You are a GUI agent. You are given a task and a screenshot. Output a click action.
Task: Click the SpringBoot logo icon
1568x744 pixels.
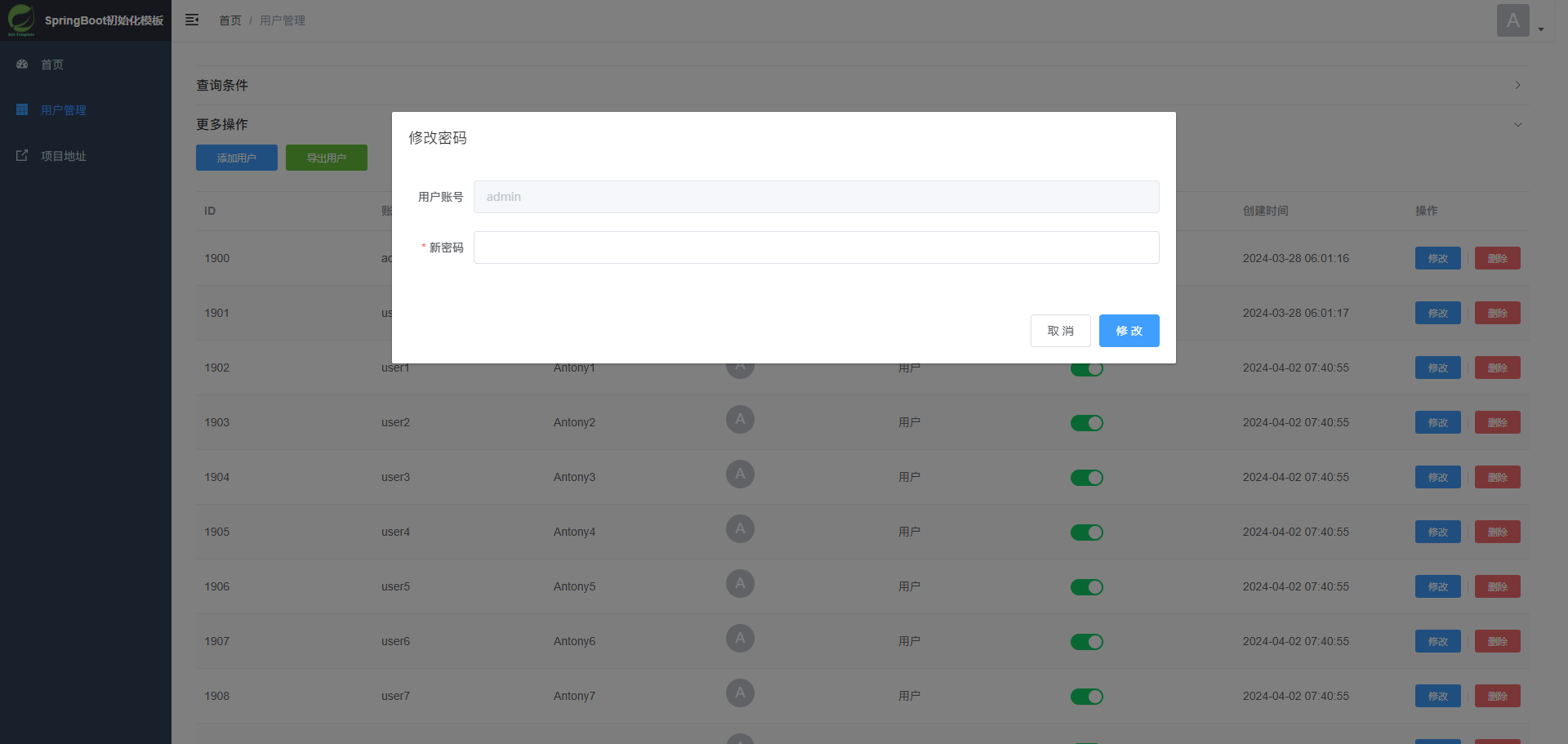coord(21,20)
